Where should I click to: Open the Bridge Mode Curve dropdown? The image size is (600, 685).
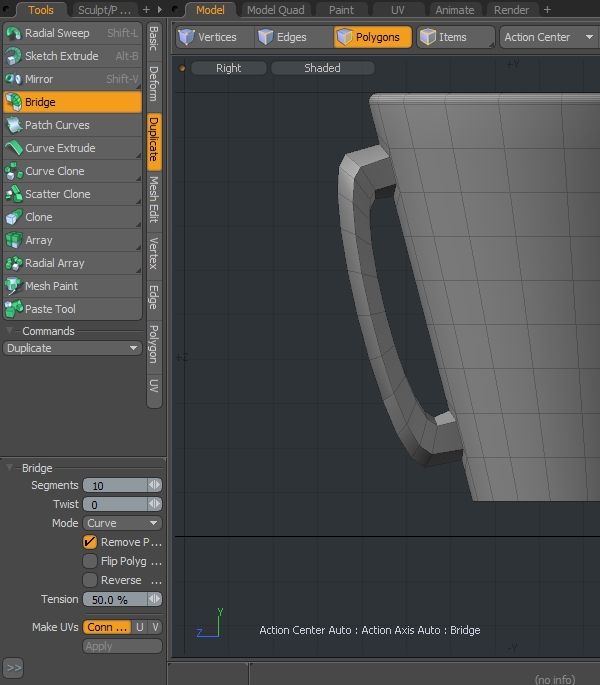coord(122,523)
